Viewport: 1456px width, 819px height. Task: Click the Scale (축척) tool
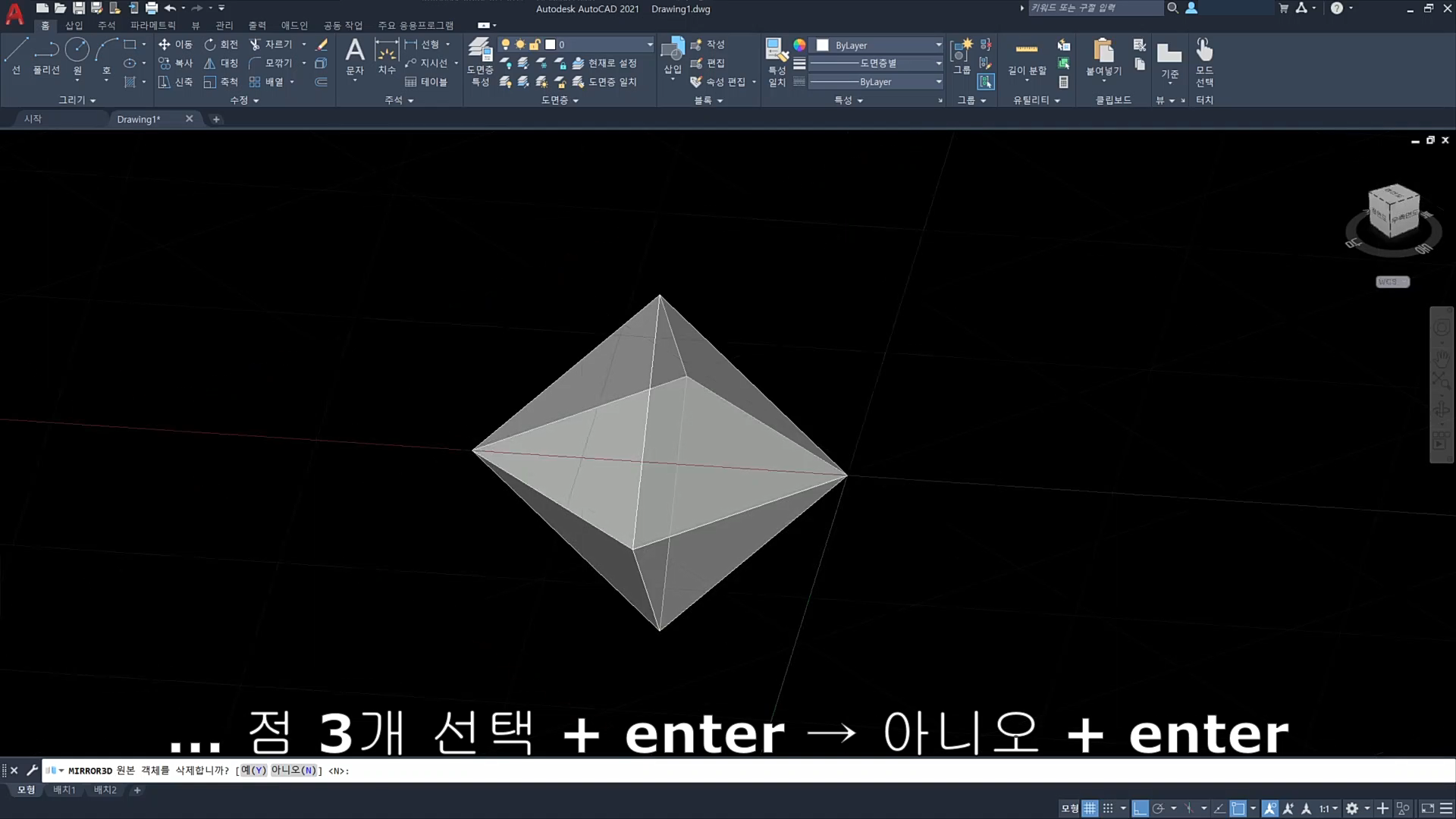[x=221, y=82]
